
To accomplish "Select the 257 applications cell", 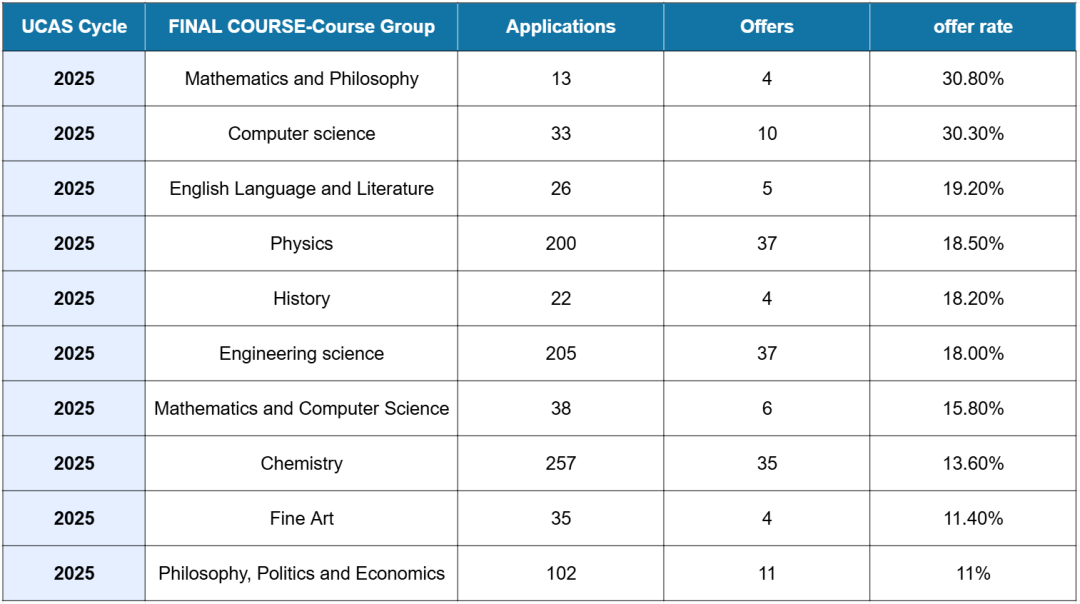I will [x=560, y=464].
